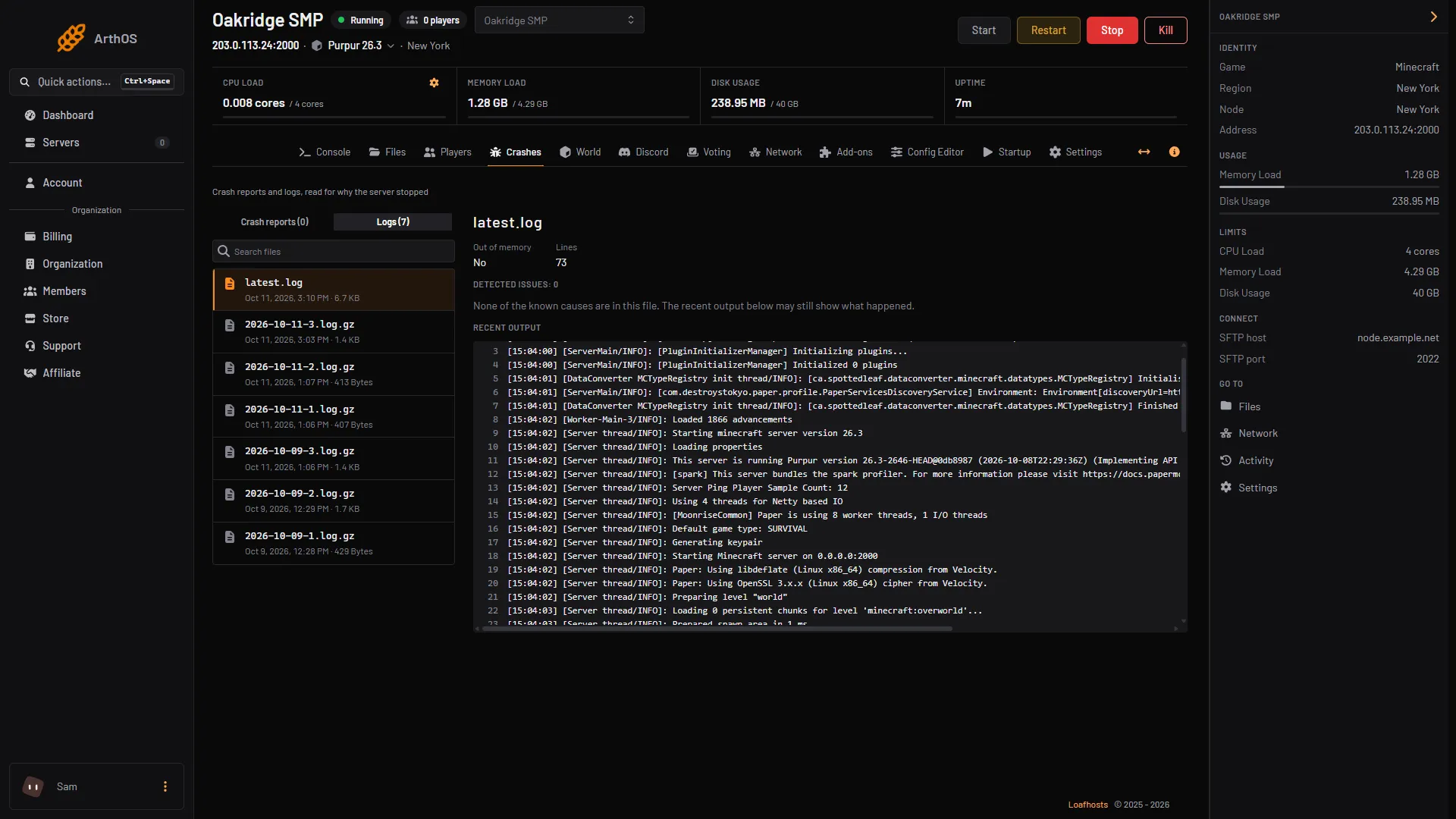Kill the server process

(x=1166, y=30)
